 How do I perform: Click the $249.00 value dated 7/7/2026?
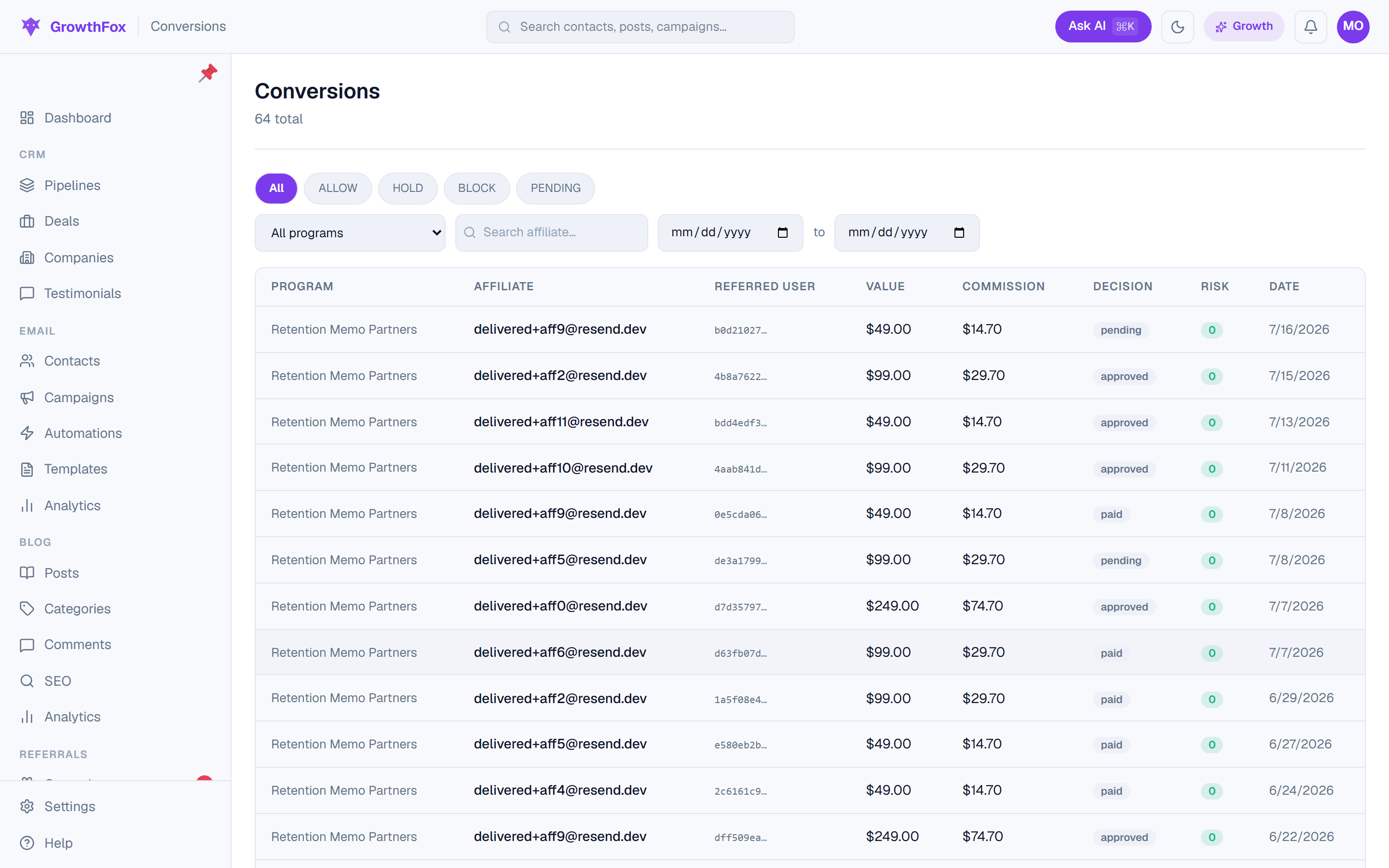pyautogui.click(x=892, y=606)
